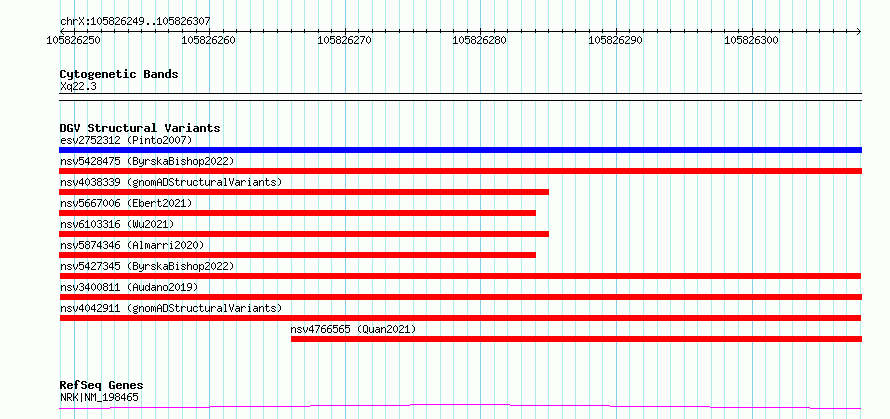Viewport: 890px width, 419px height.
Task: Open nsv4042911 (gnomADStructuralVariants) label
Action: coord(171,308)
